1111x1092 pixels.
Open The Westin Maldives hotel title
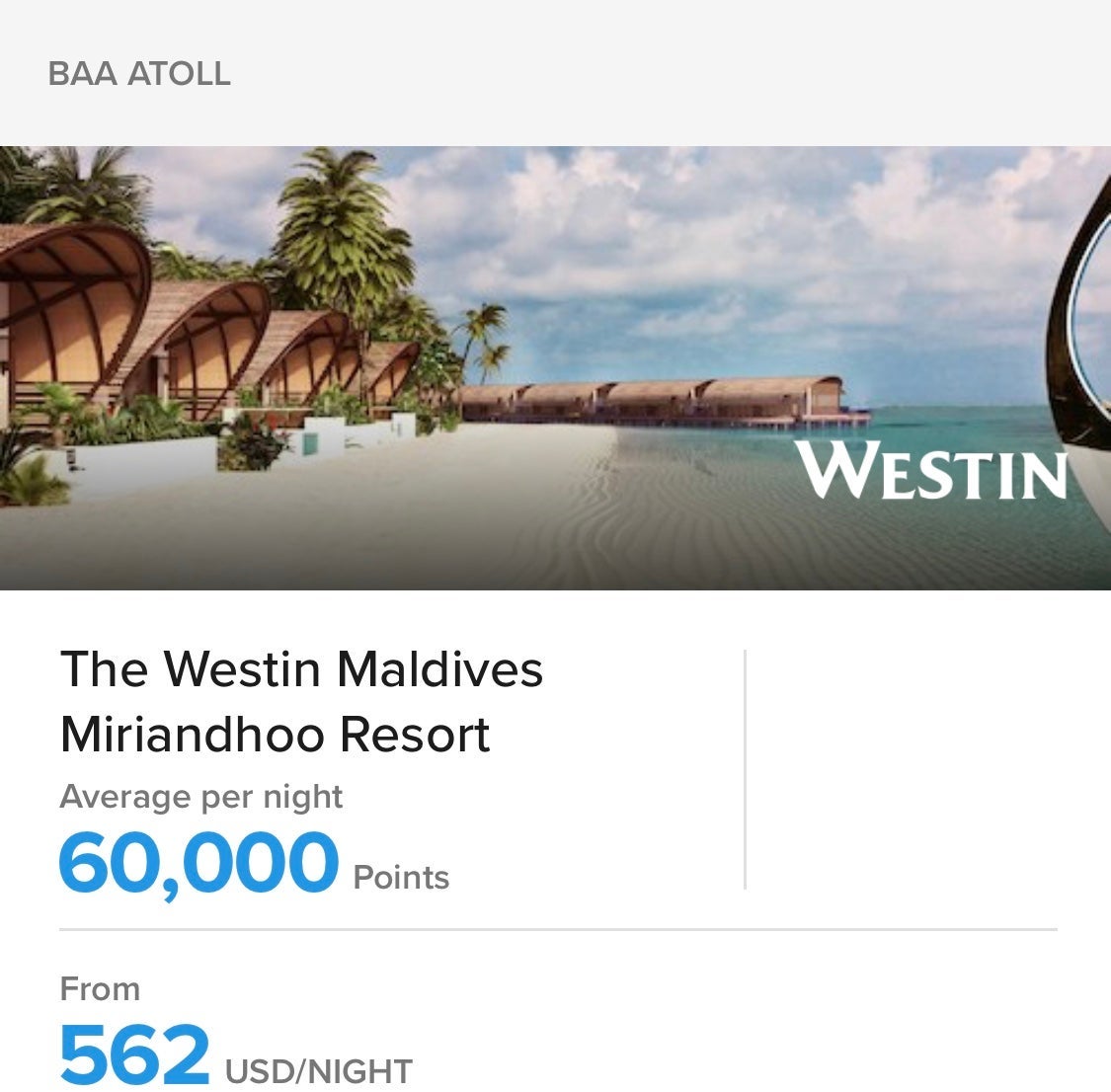click(x=301, y=668)
